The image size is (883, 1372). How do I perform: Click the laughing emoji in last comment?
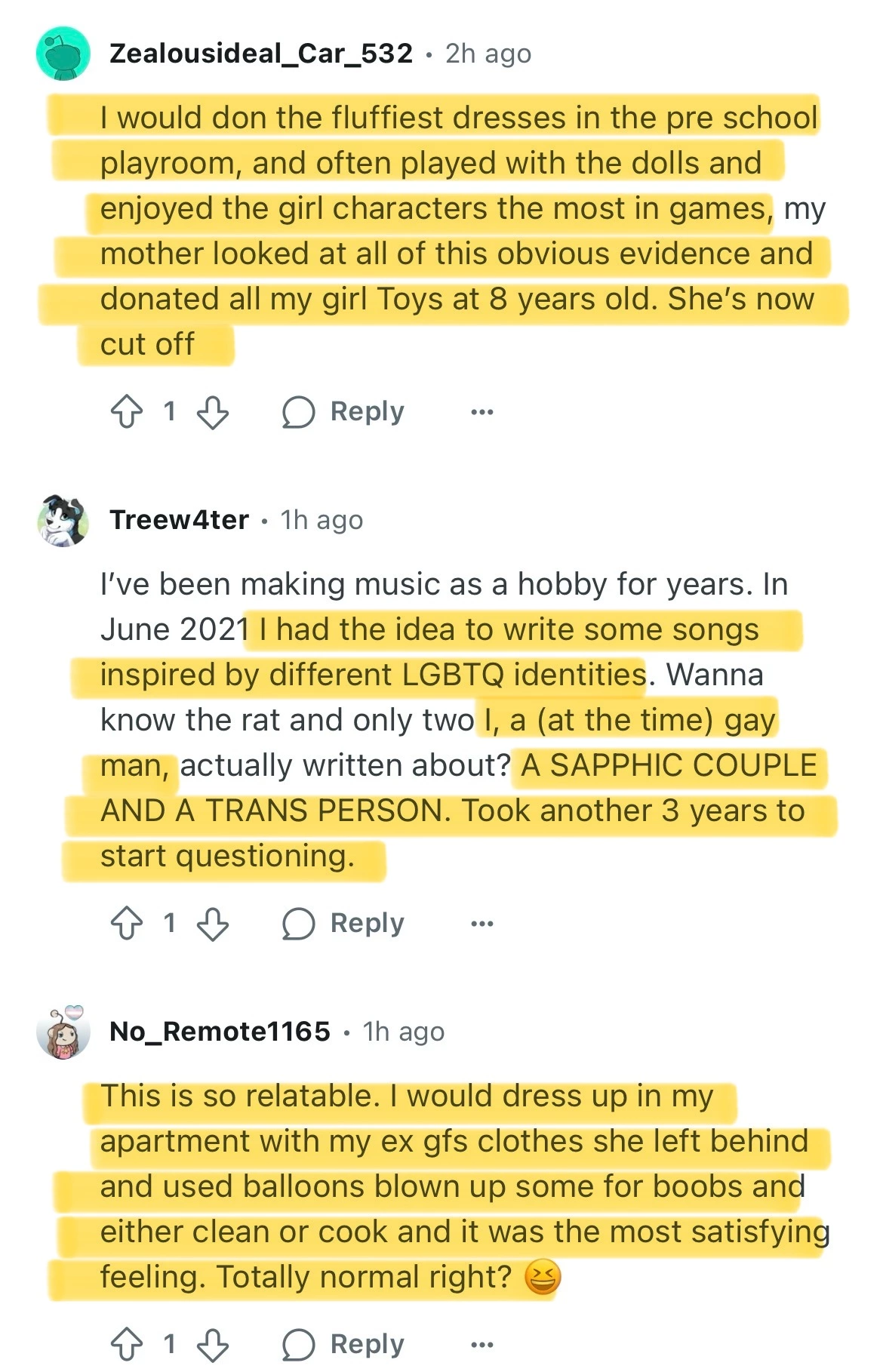coord(542,1278)
